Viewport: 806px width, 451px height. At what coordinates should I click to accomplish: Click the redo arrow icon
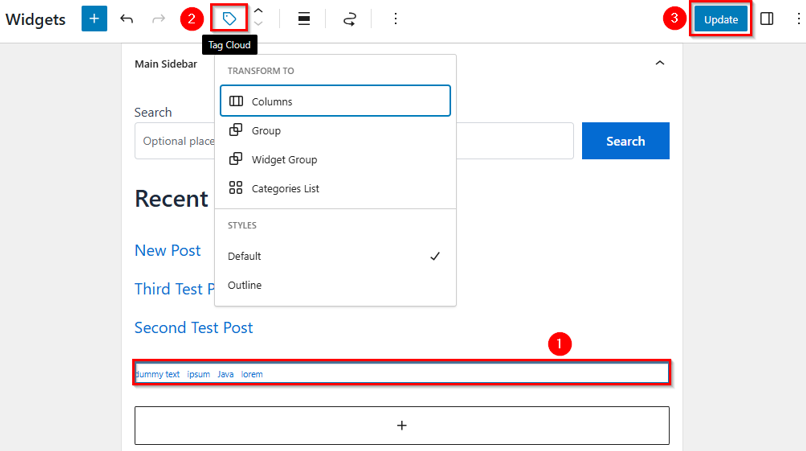[x=159, y=19]
